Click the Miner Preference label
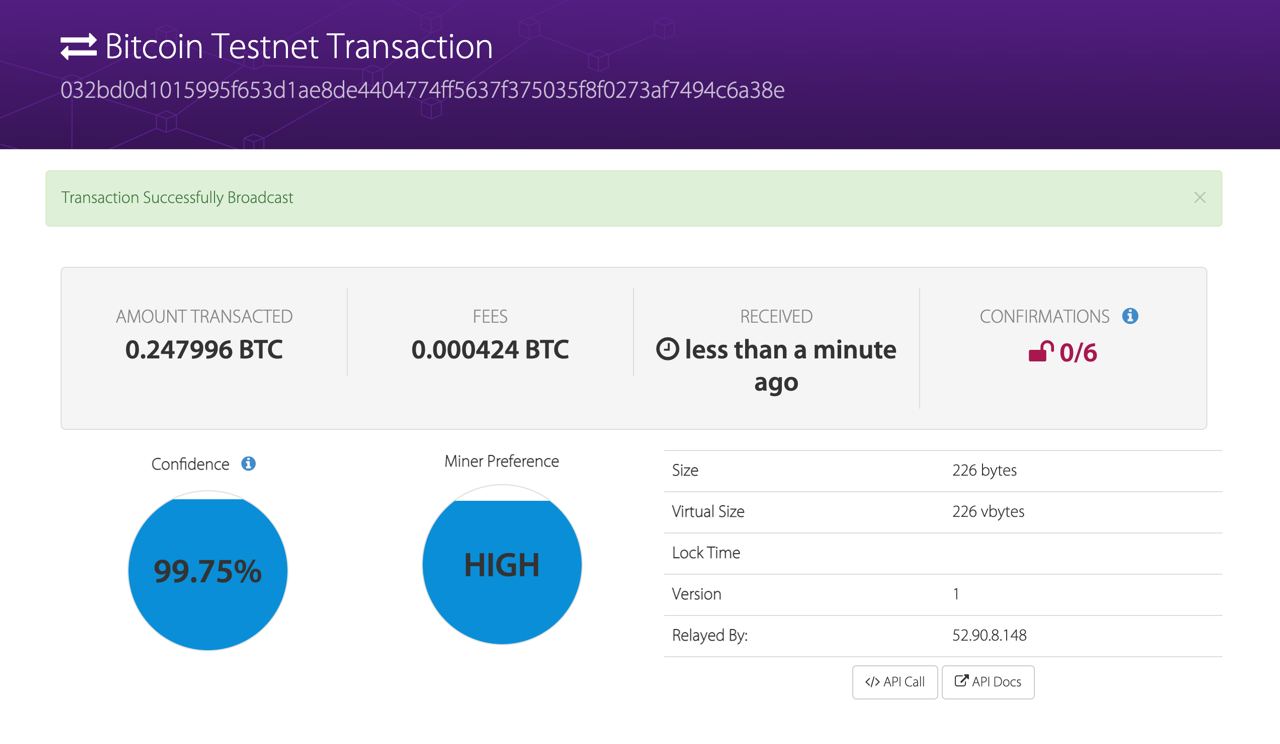The image size is (1280, 744). pos(501,461)
